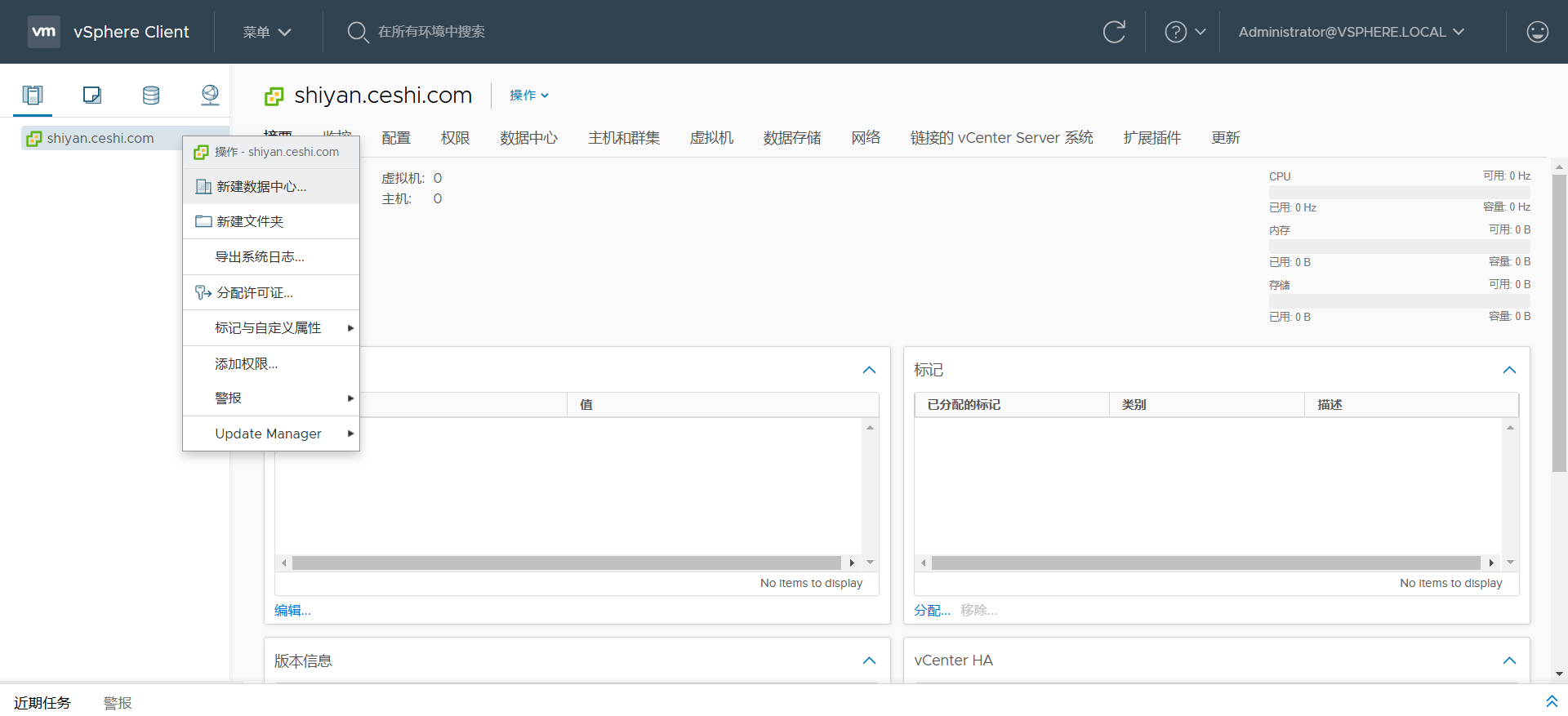This screenshot has height=716, width=1568.
Task: Sort by 类别 column header
Action: (1207, 405)
